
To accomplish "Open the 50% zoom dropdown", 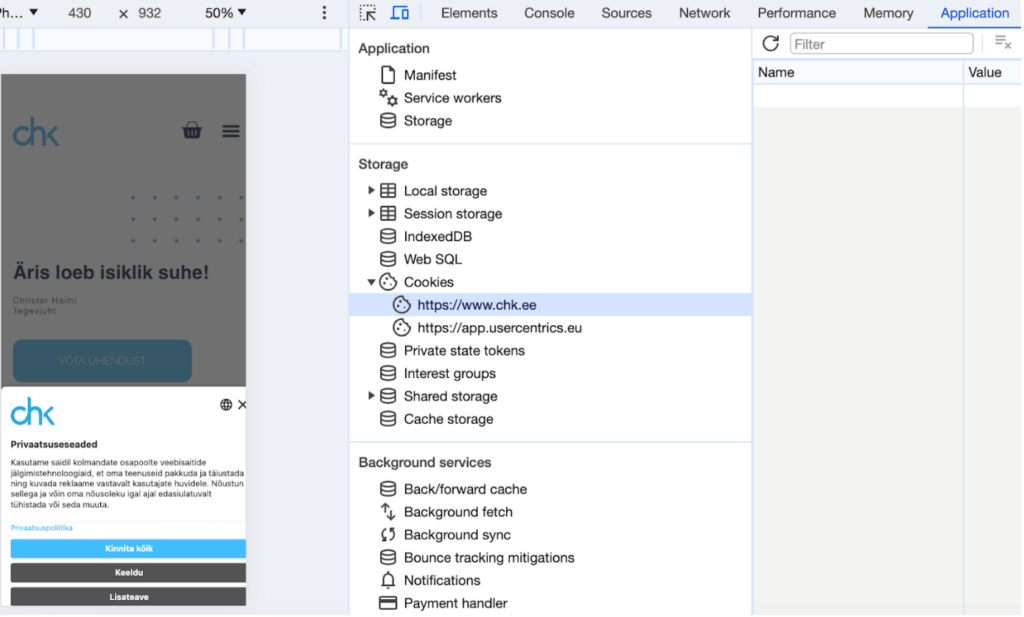I will [225, 13].
